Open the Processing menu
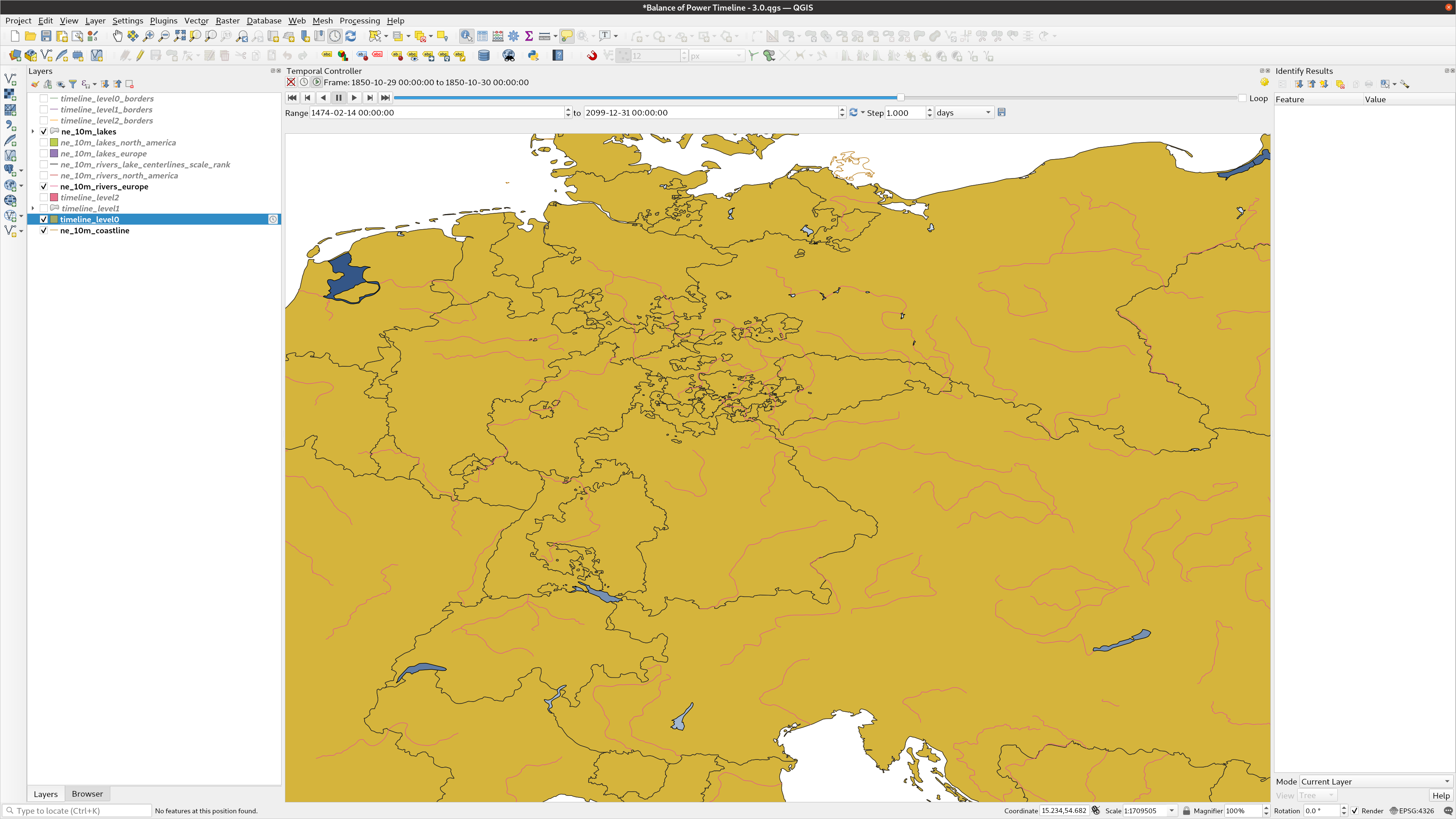 click(360, 21)
